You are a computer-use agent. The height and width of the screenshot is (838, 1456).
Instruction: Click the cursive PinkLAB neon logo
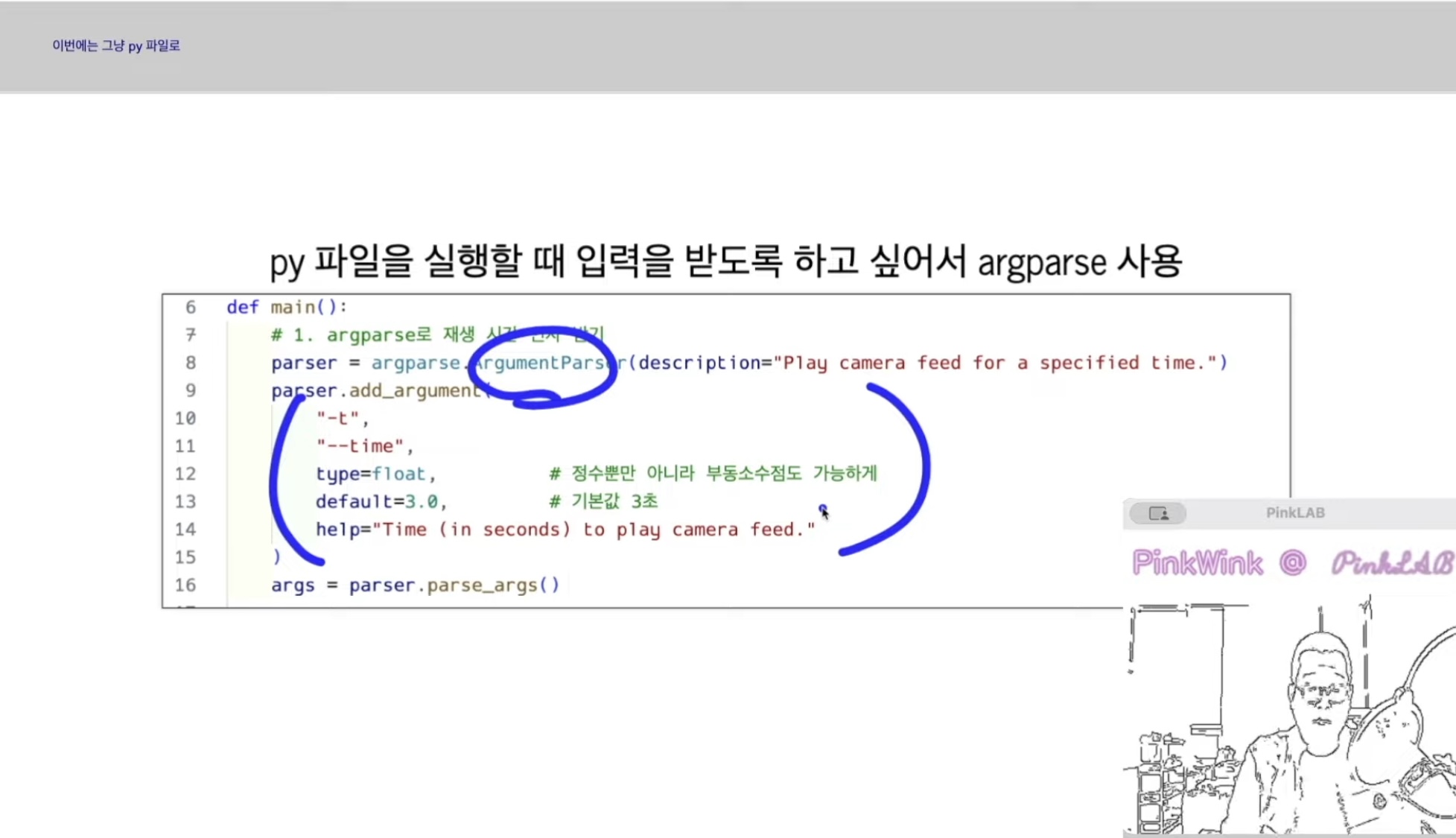1391,563
